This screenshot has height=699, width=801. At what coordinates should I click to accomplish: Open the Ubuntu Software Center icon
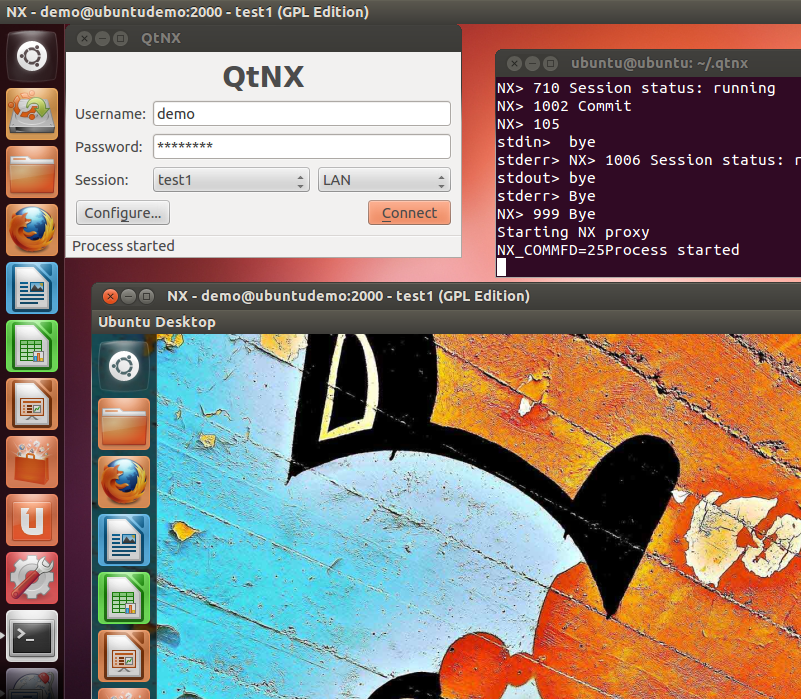[x=31, y=461]
